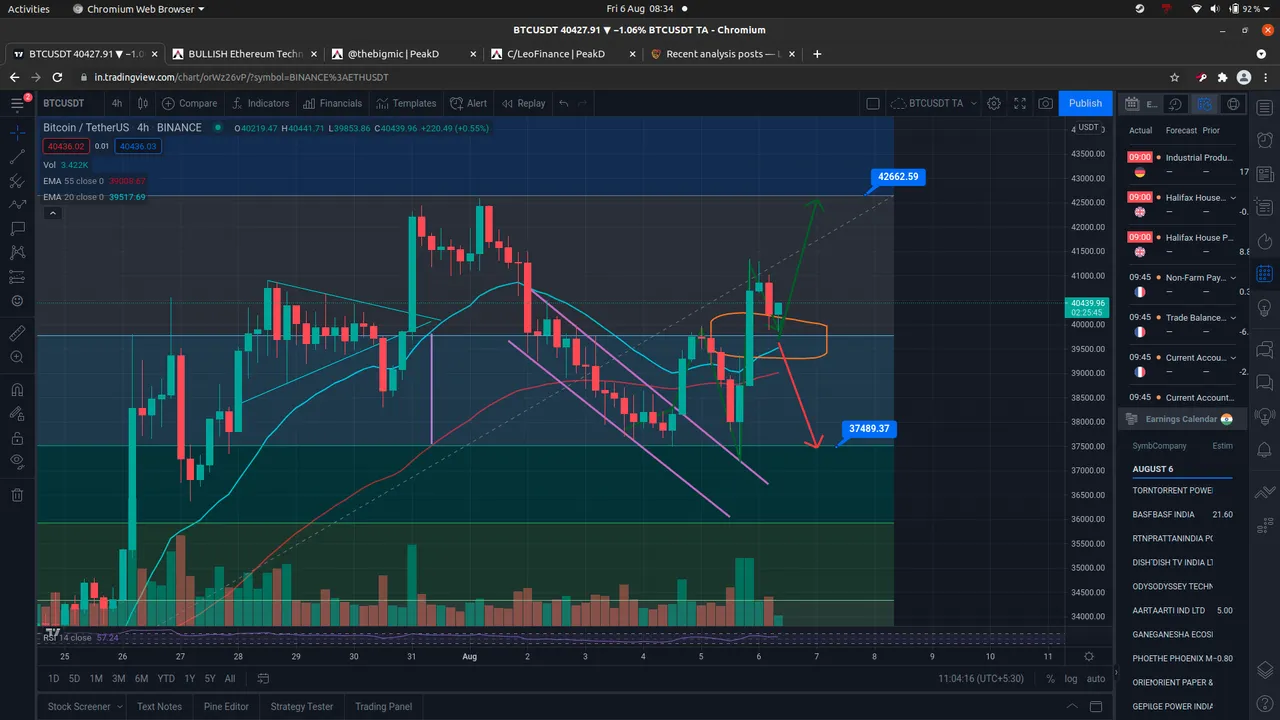1280x720 pixels.
Task: Toggle hide all drawings eye icon
Action: [17, 462]
